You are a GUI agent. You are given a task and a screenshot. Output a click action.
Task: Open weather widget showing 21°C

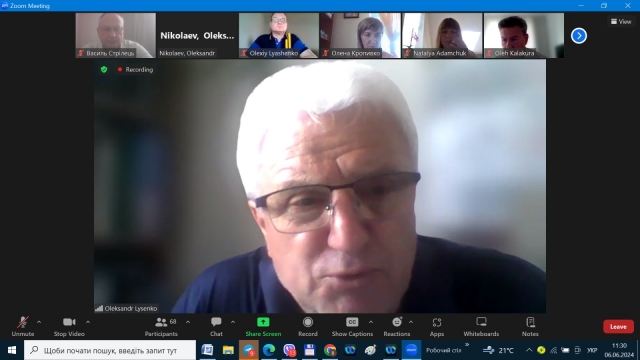coord(498,350)
